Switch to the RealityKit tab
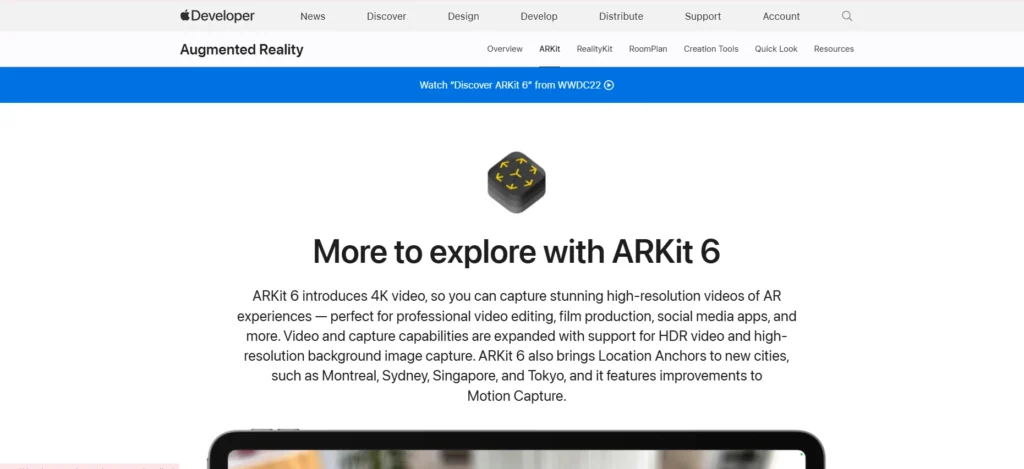The height and width of the screenshot is (469, 1024). click(594, 49)
